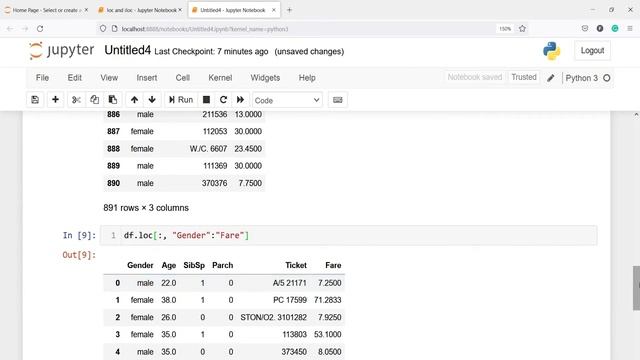
Task: Go forward in browser history
Action: (25, 29)
